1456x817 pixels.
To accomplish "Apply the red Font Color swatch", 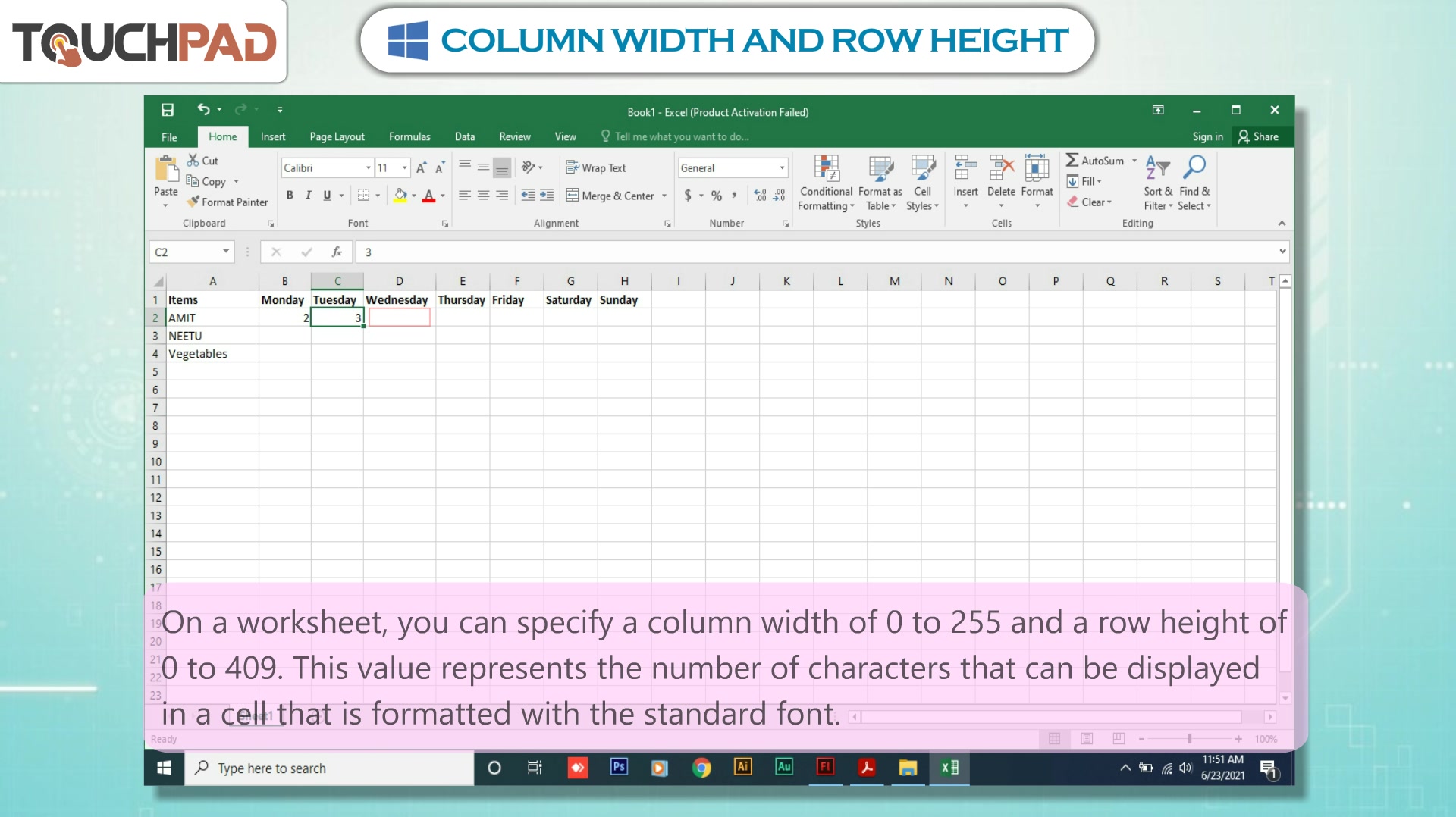I will click(429, 196).
